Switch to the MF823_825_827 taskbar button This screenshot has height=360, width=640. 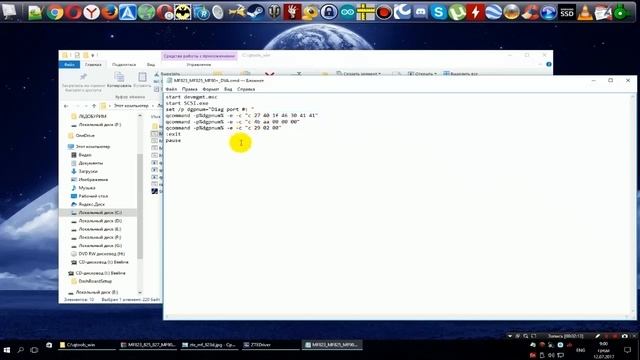(148, 345)
